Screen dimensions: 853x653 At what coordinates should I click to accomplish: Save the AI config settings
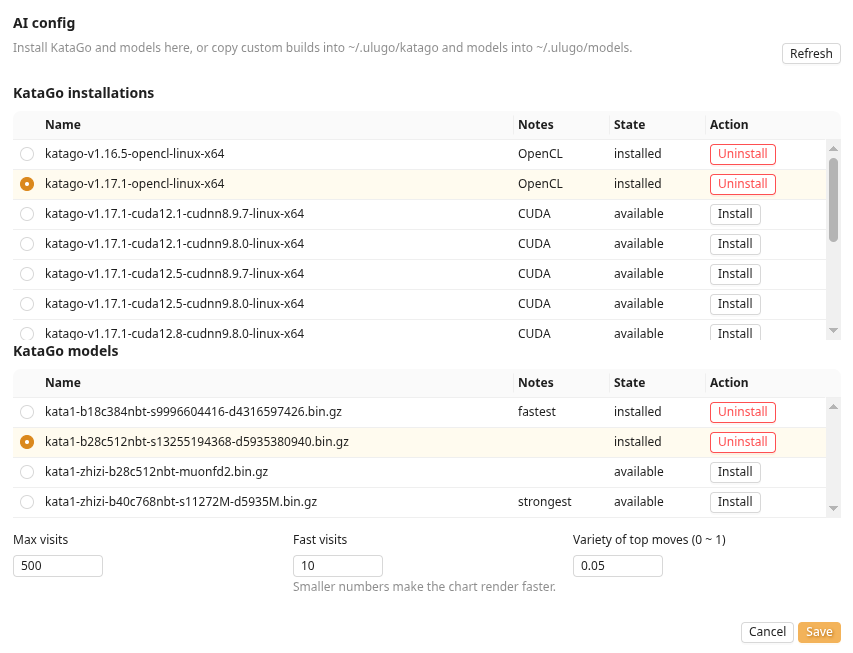[x=819, y=632]
